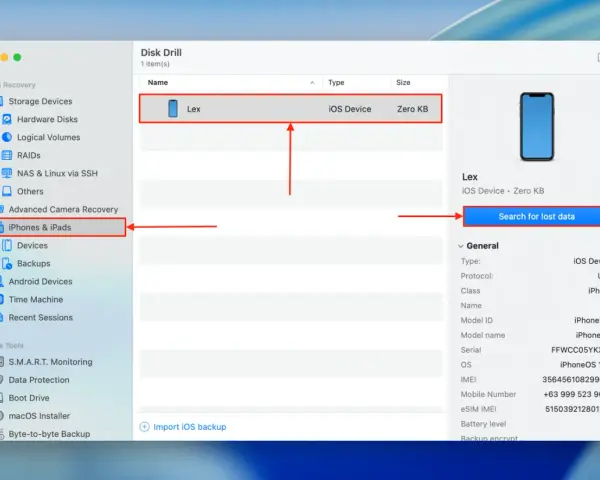
Task: Click the large iPhone preview image
Action: tap(537, 126)
